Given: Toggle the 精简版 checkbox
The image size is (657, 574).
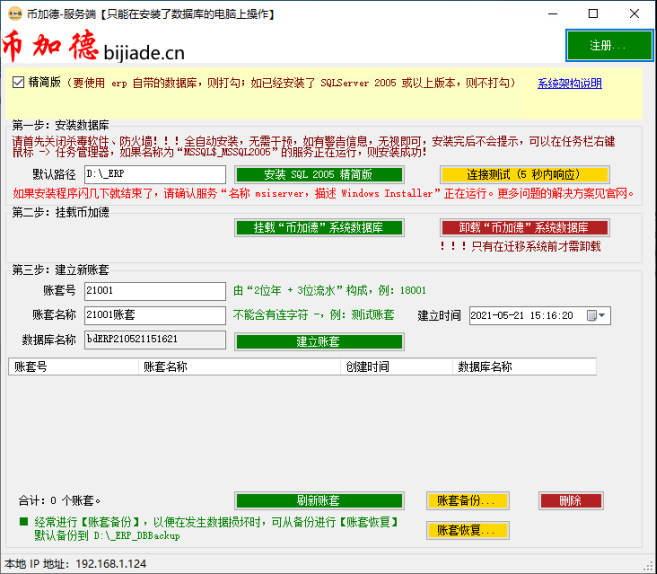Looking at the screenshot, I should coord(18,82).
